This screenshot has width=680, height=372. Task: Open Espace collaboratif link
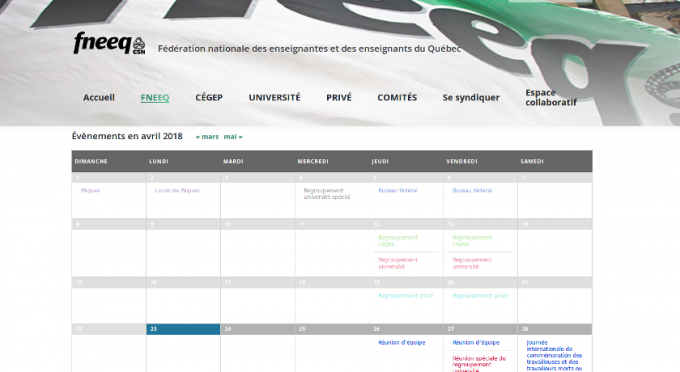(x=551, y=98)
